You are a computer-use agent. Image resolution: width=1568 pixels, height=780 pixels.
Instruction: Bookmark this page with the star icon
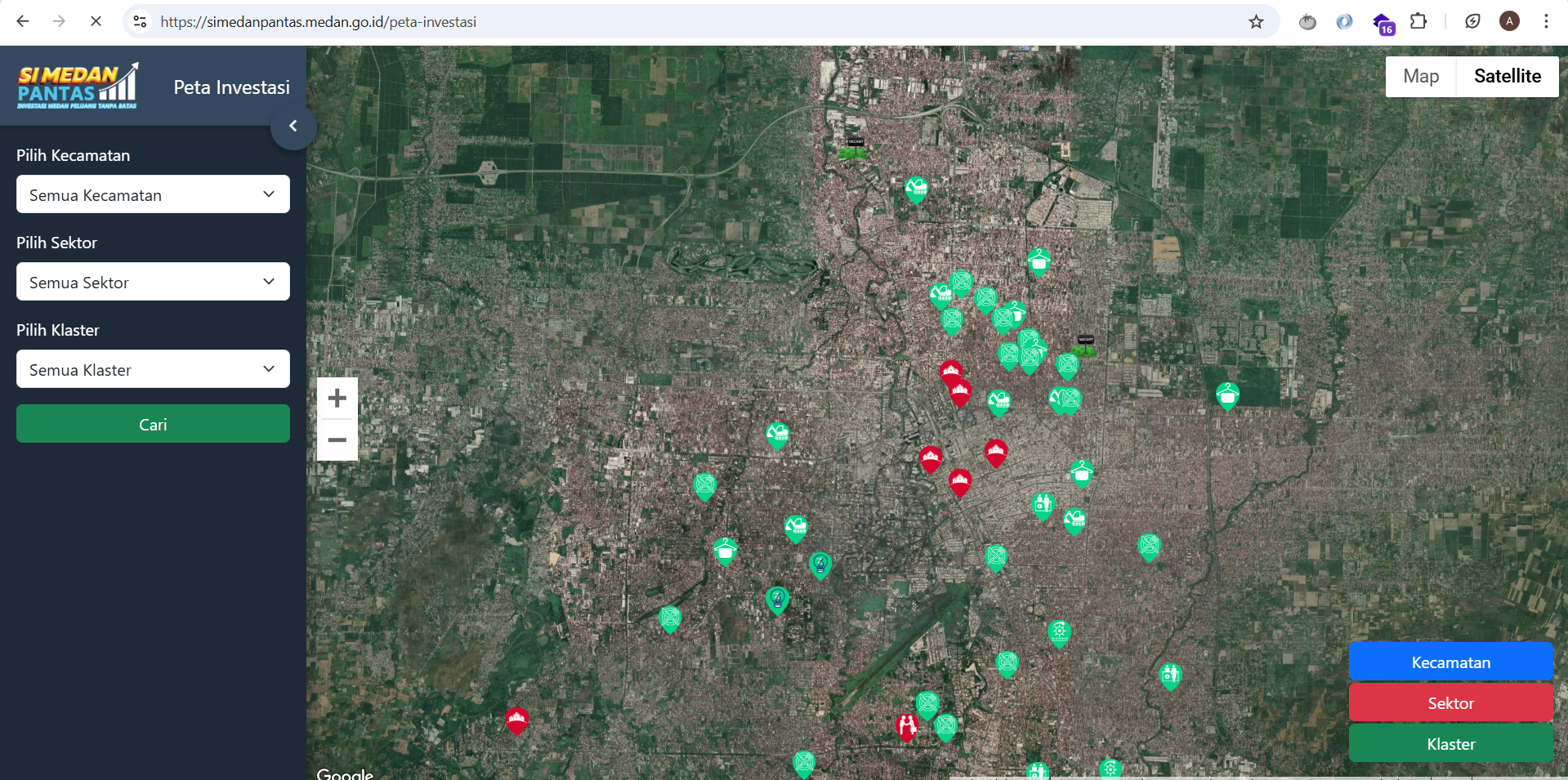pyautogui.click(x=1256, y=22)
